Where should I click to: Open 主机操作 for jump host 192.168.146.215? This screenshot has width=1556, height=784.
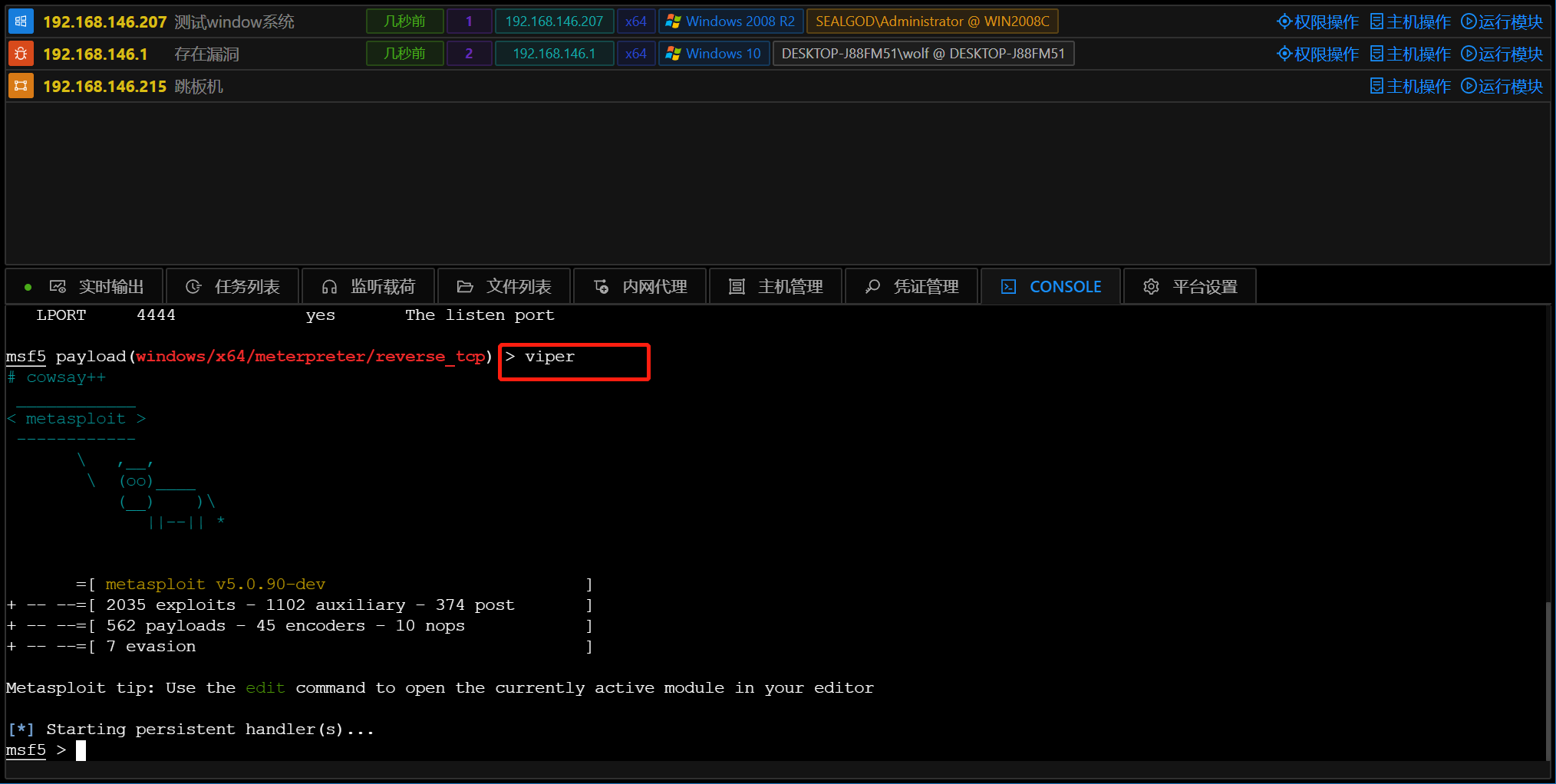point(1410,86)
